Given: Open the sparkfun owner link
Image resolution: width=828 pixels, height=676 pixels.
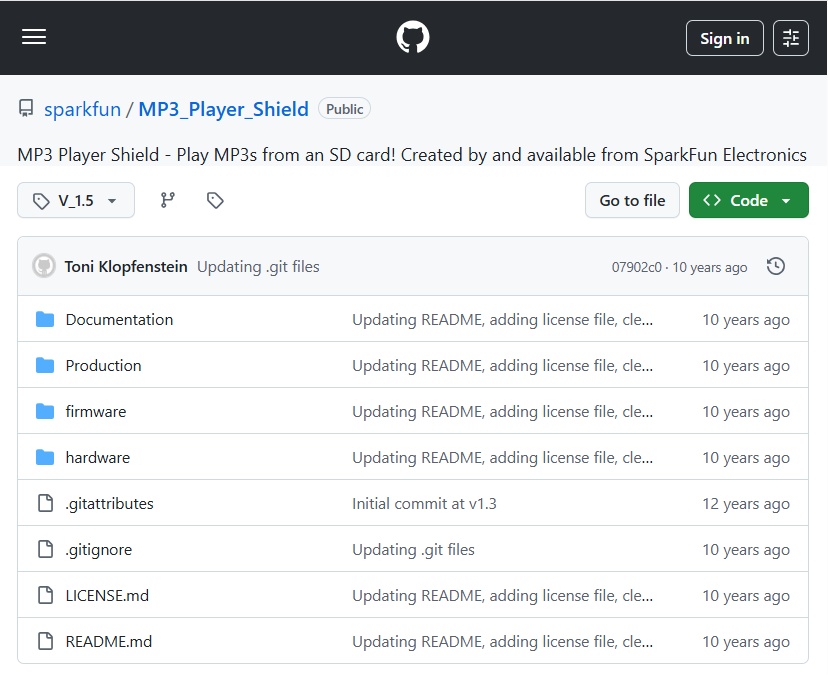Looking at the screenshot, I should coord(82,109).
